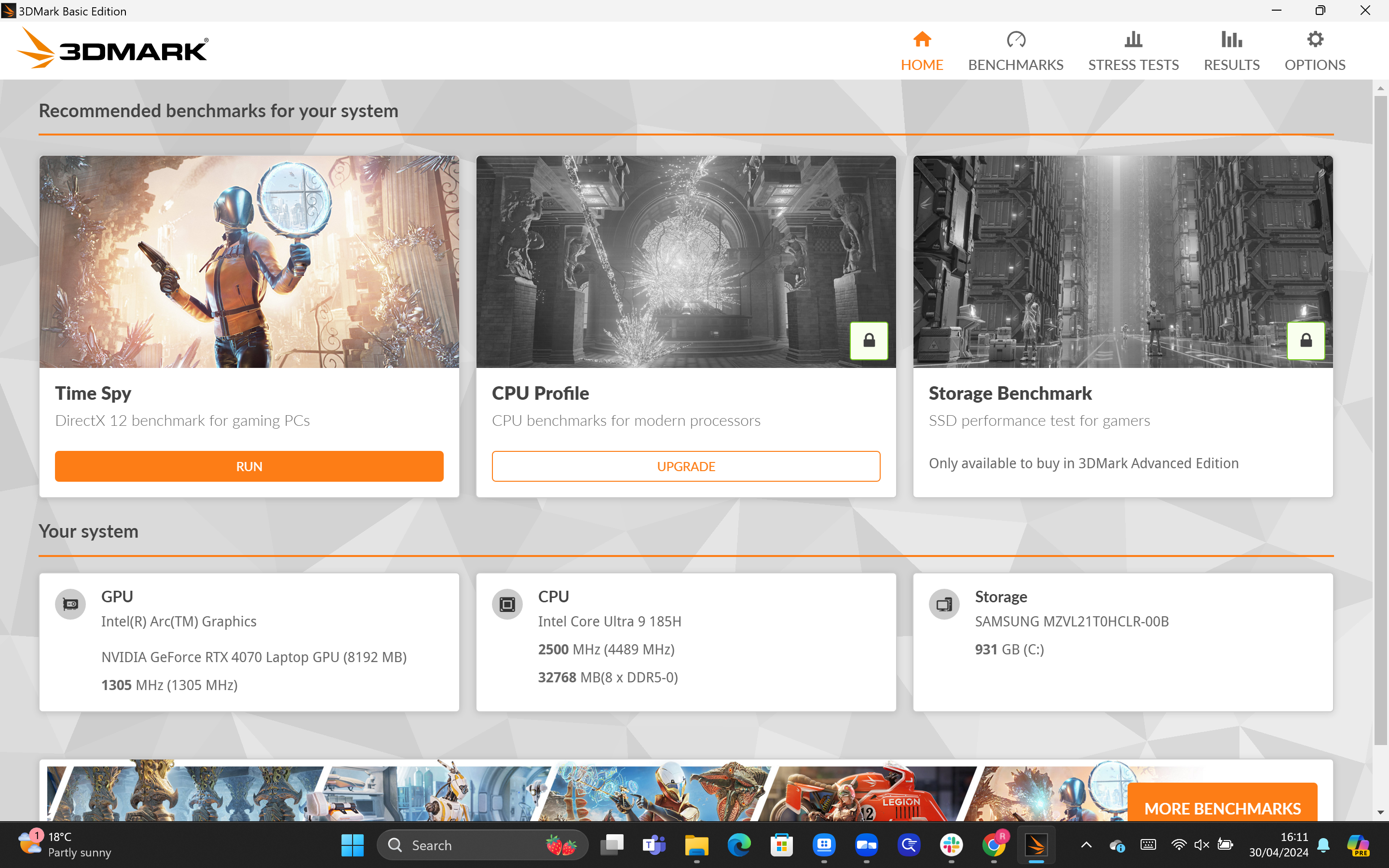Screen dimensions: 1389x868
Task: Click the 'Storage' section heading
Action: tap(1000, 597)
